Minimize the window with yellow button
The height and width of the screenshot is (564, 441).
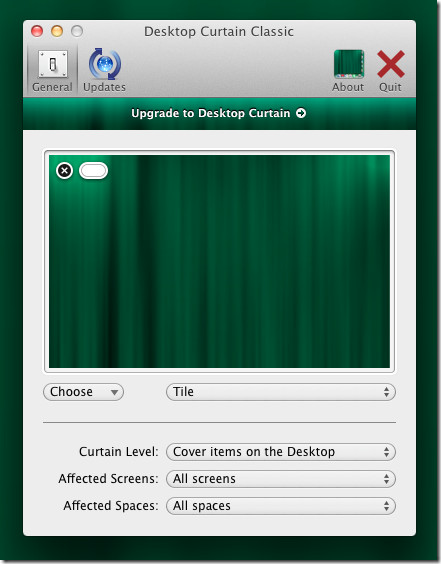pyautogui.click(x=57, y=31)
